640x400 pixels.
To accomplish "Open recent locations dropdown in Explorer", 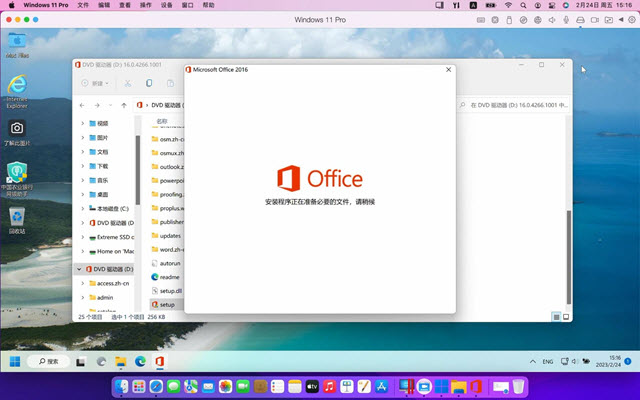I will [110, 105].
